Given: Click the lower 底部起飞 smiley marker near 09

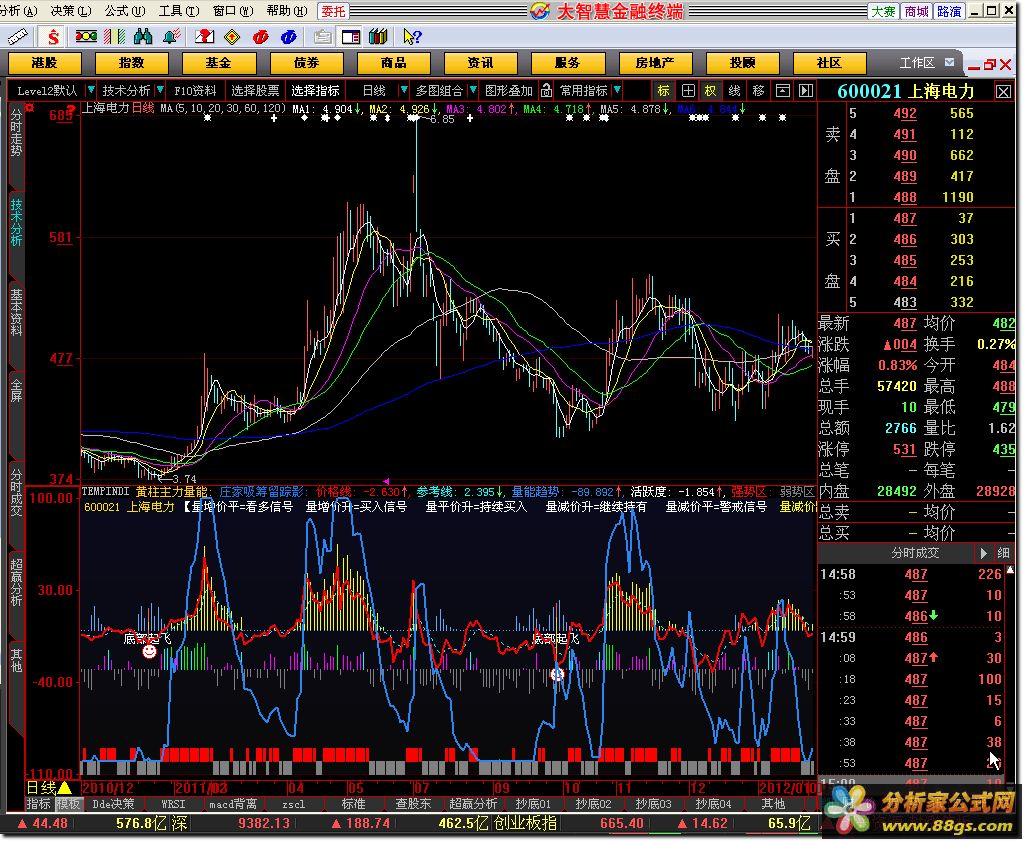Looking at the screenshot, I should (557, 674).
